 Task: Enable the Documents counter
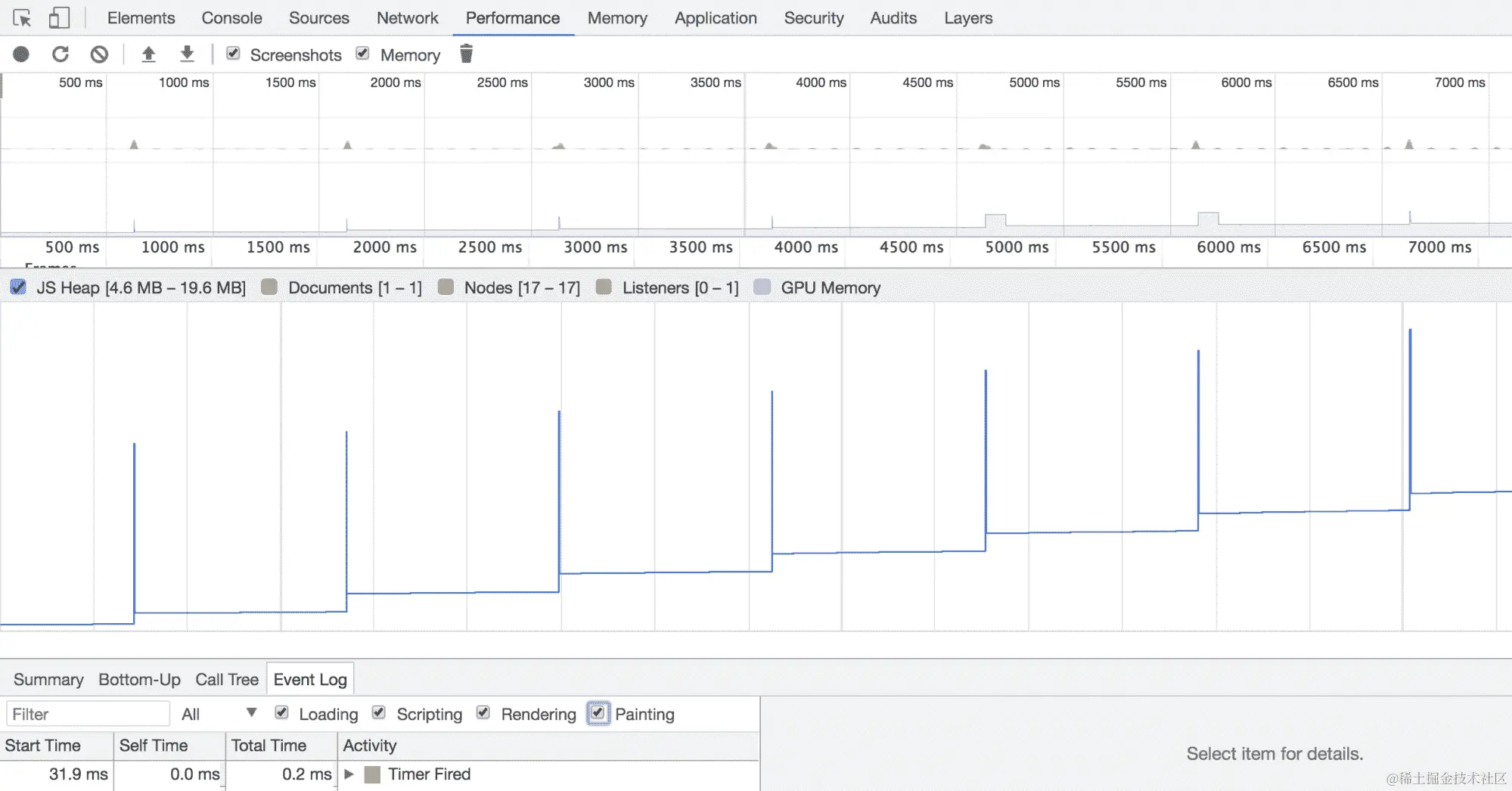269,287
